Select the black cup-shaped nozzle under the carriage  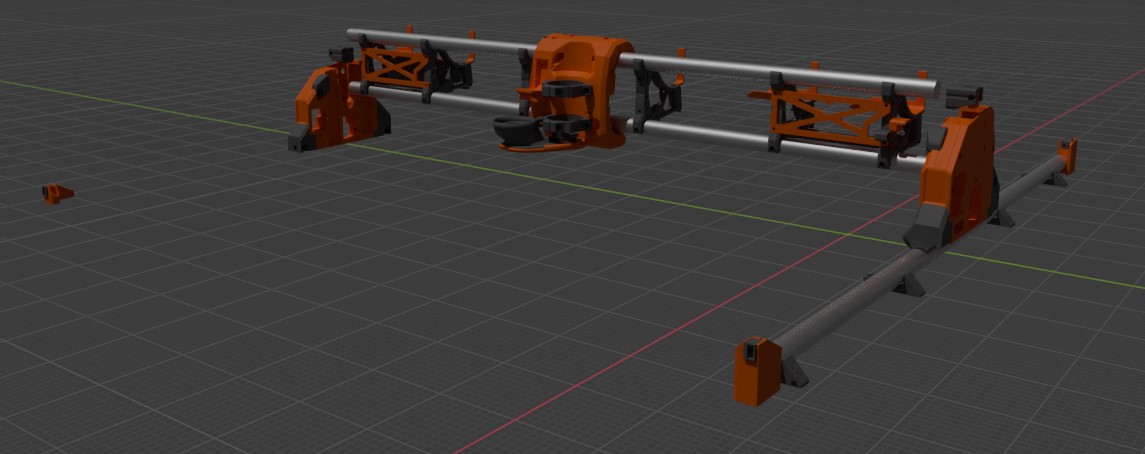514,128
